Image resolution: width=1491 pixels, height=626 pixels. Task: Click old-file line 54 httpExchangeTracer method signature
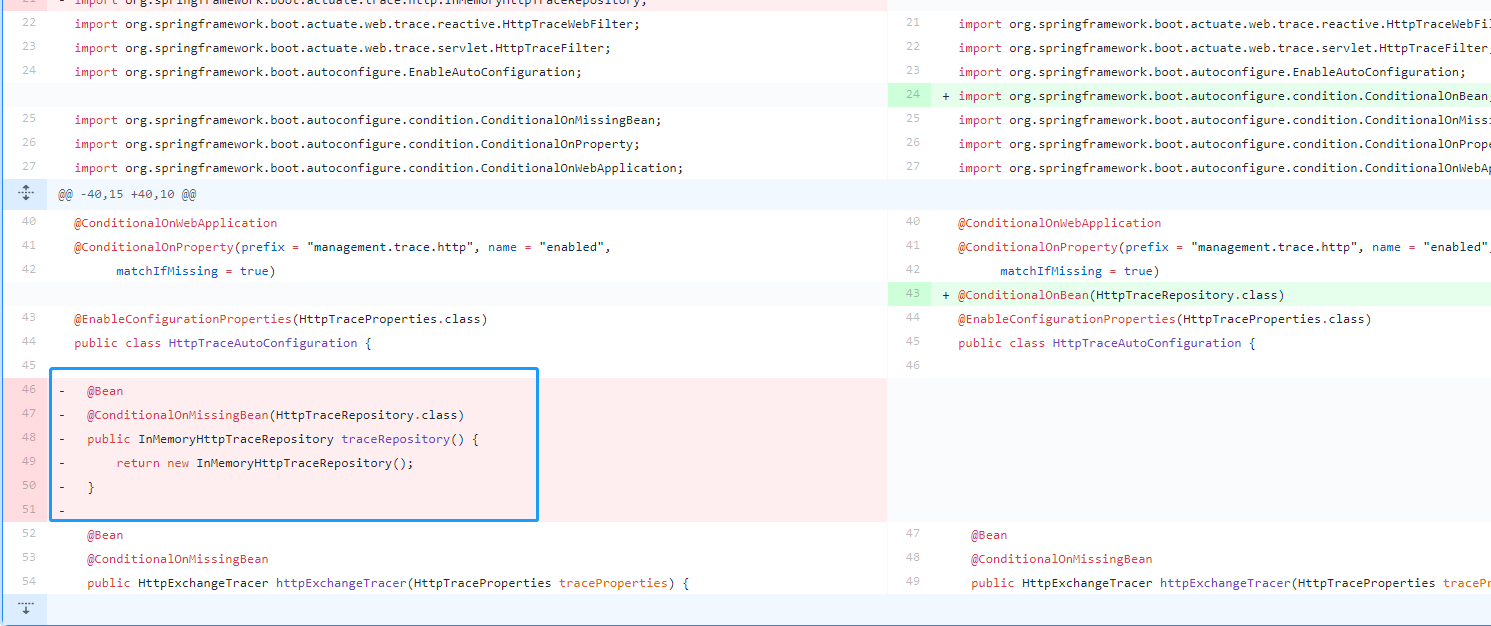(x=388, y=583)
